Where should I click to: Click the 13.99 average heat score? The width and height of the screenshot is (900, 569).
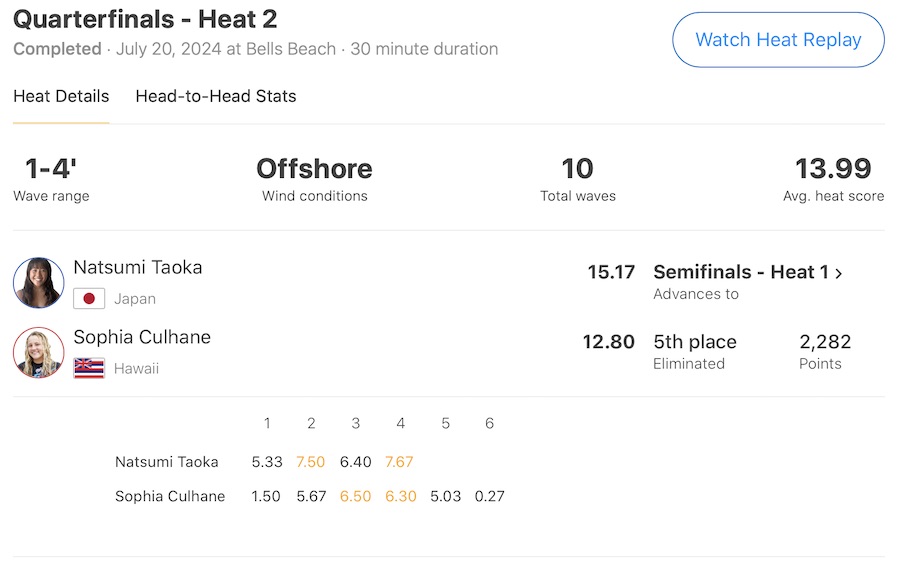click(833, 169)
